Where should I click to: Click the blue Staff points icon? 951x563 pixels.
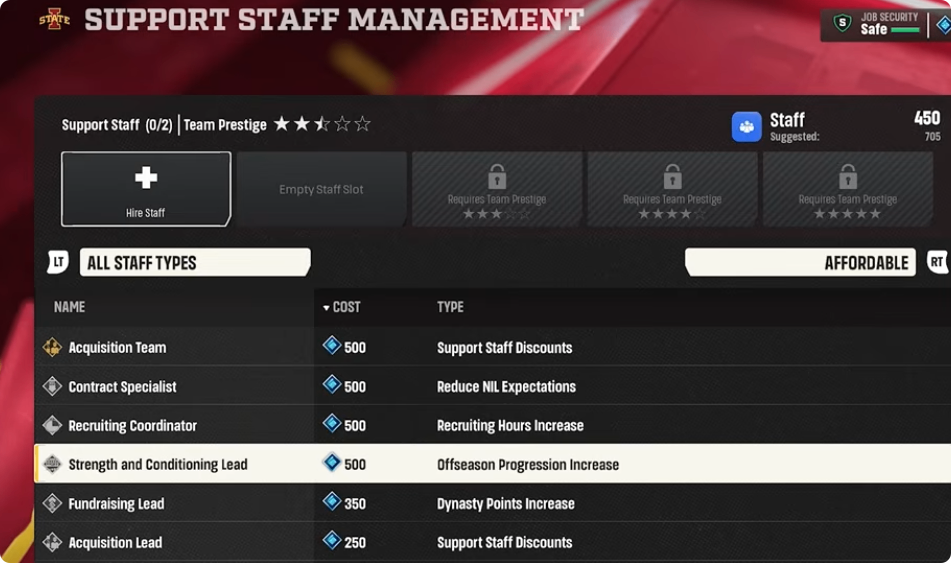tap(747, 127)
